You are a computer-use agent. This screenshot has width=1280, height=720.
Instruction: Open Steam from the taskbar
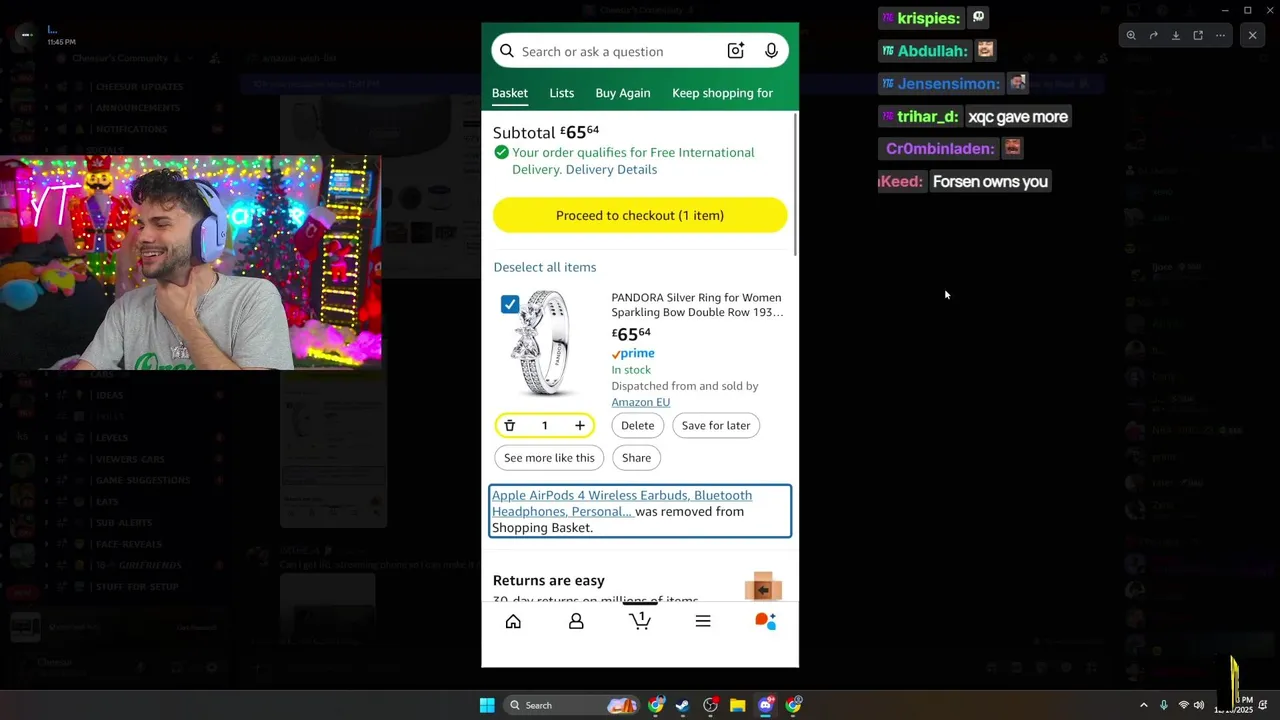pyautogui.click(x=682, y=705)
